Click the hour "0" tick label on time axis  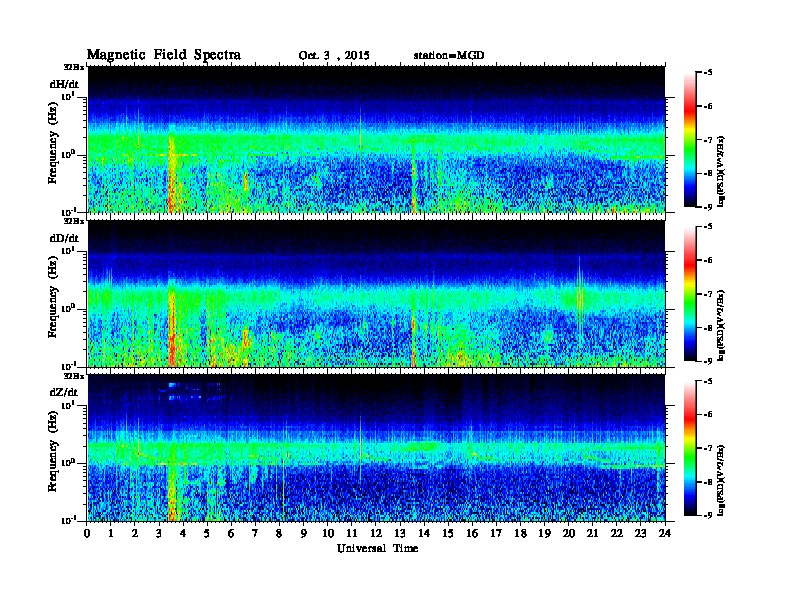tap(87, 533)
